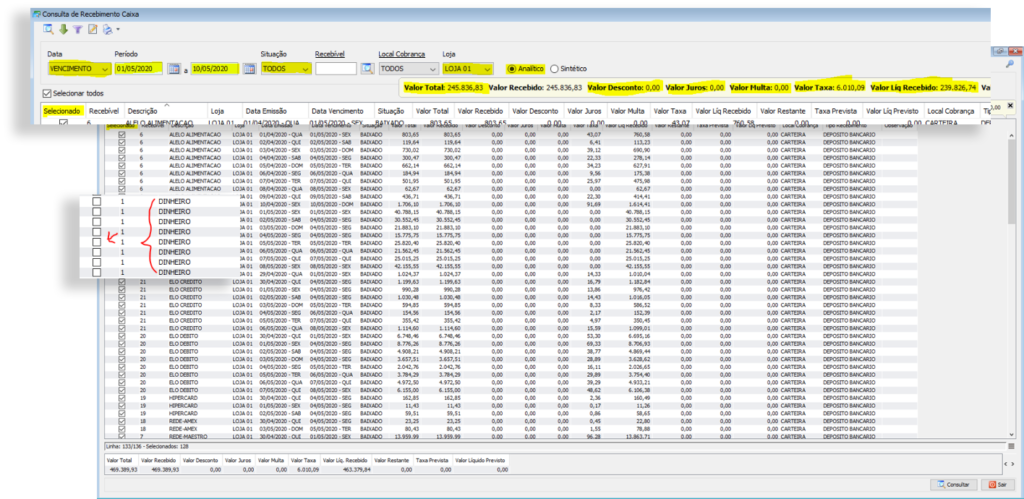The width and height of the screenshot is (1024, 499).
Task: Click the grid options icon beside status line
Action: pyautogui.click(x=1012, y=446)
